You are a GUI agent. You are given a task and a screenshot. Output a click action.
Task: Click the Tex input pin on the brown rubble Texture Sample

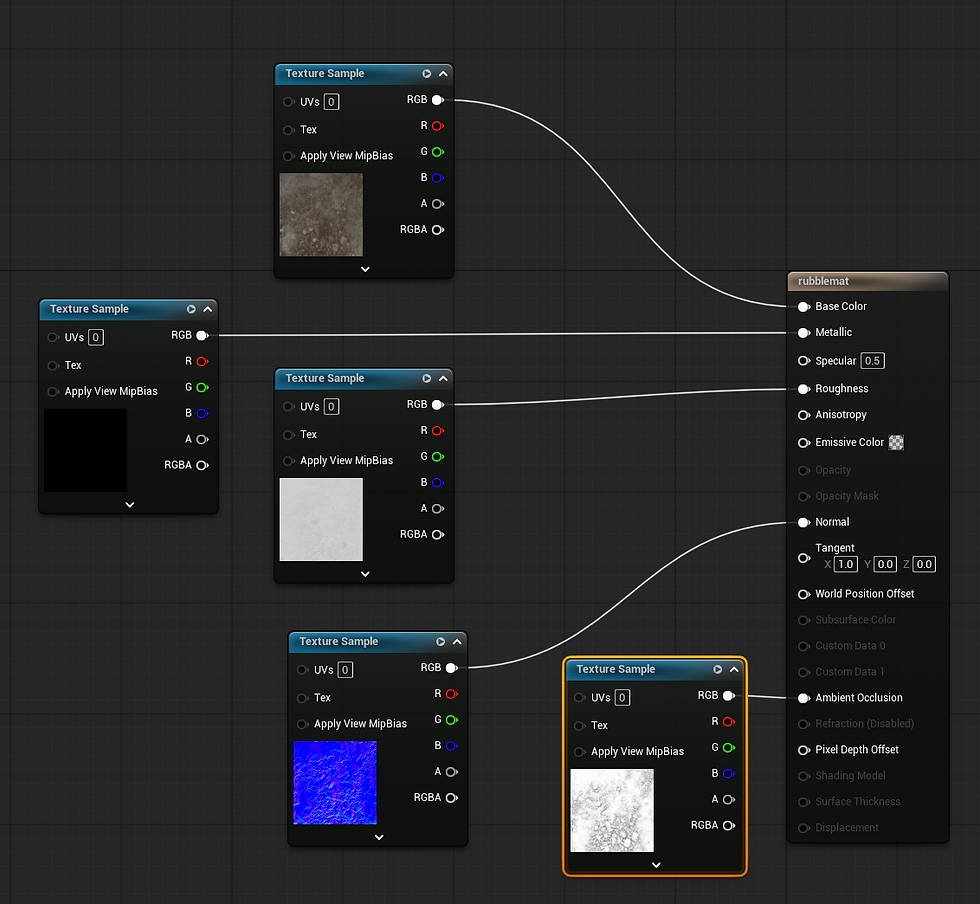(288, 130)
